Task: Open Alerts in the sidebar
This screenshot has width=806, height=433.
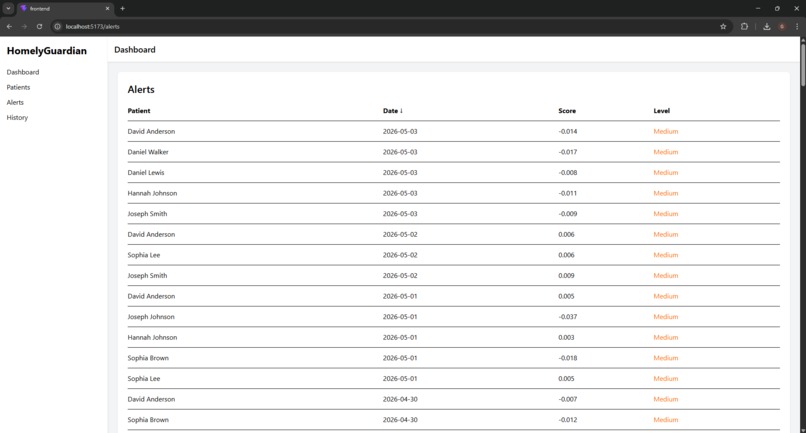Action: click(x=15, y=102)
